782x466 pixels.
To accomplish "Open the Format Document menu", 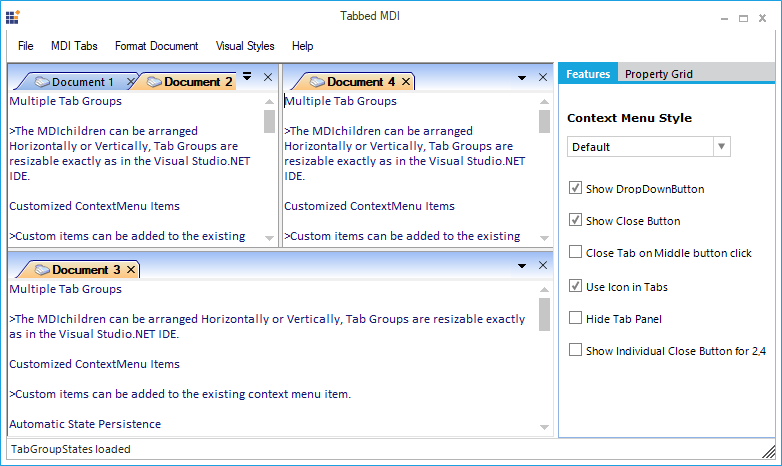I will coord(157,46).
